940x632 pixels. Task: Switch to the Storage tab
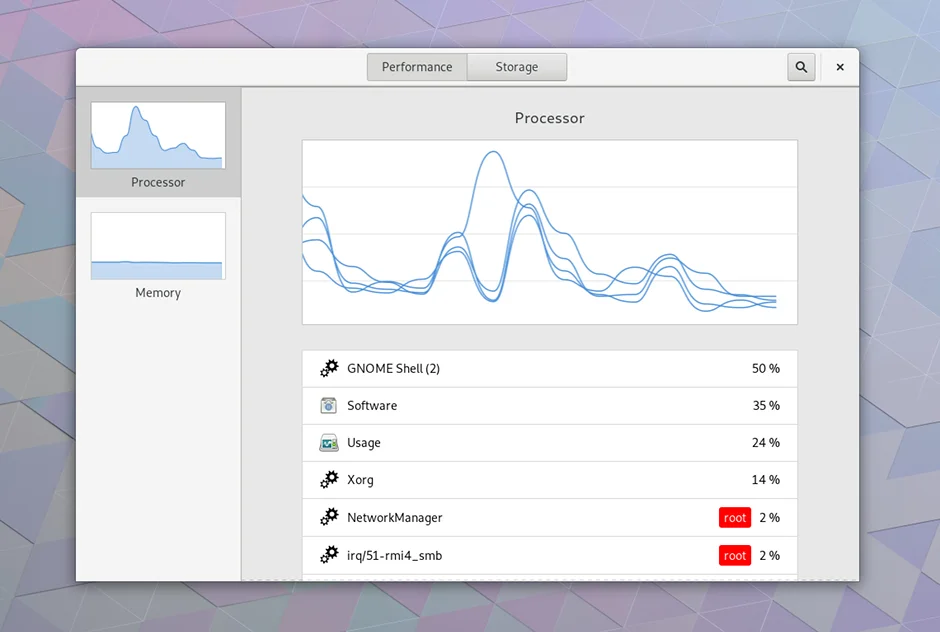coord(517,67)
